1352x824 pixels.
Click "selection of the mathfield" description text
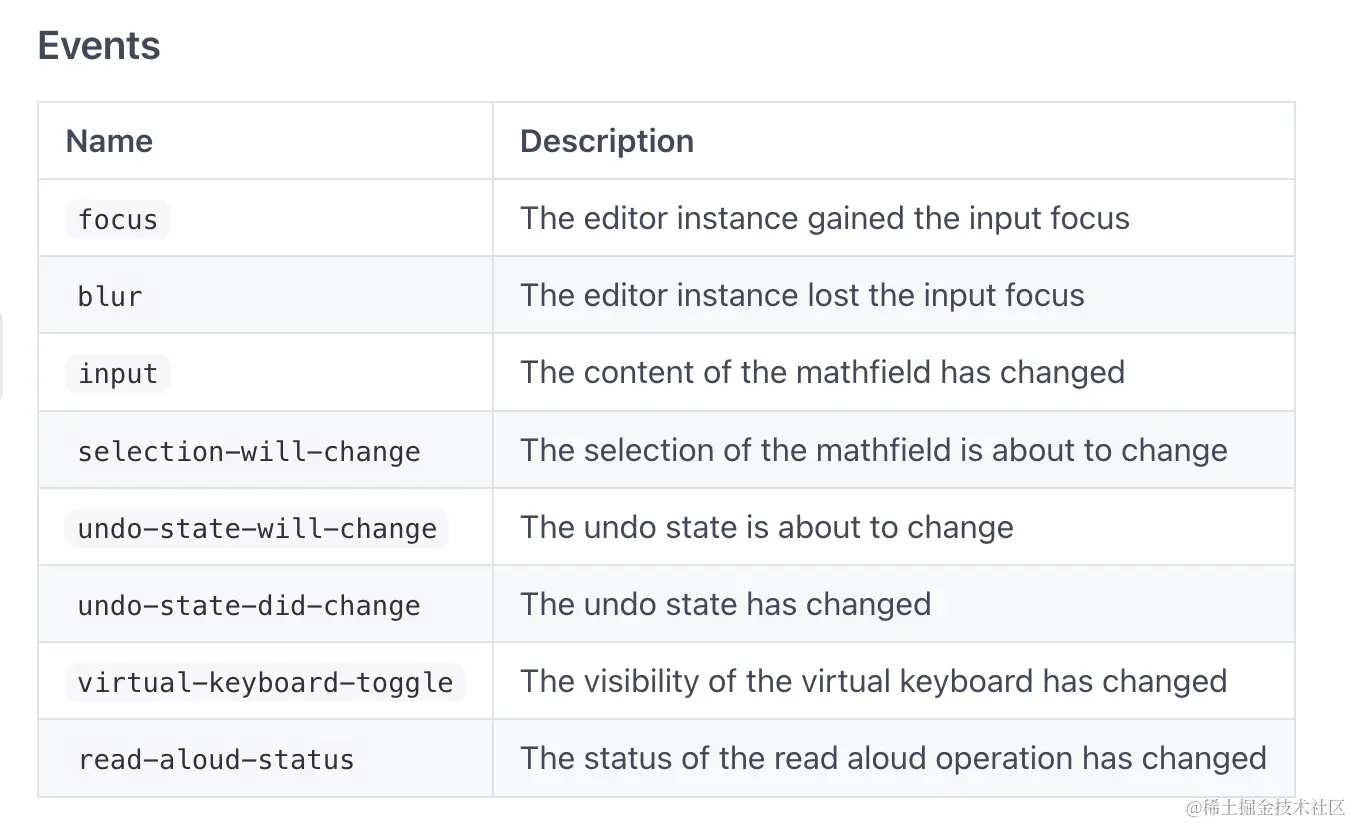click(x=873, y=450)
